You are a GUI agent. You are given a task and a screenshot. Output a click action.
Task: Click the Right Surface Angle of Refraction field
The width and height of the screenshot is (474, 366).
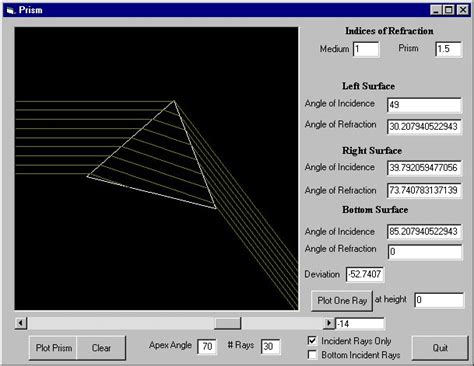[424, 190]
